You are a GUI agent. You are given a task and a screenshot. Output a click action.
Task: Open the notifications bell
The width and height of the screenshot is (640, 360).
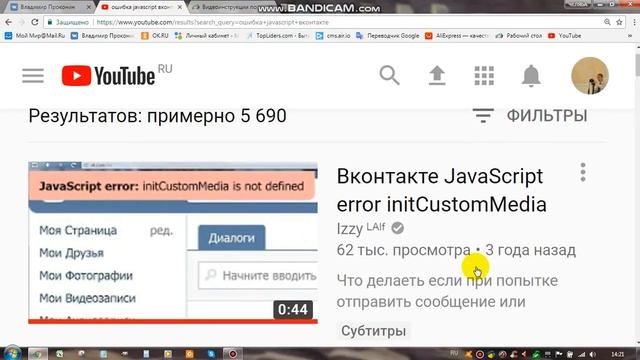531,76
